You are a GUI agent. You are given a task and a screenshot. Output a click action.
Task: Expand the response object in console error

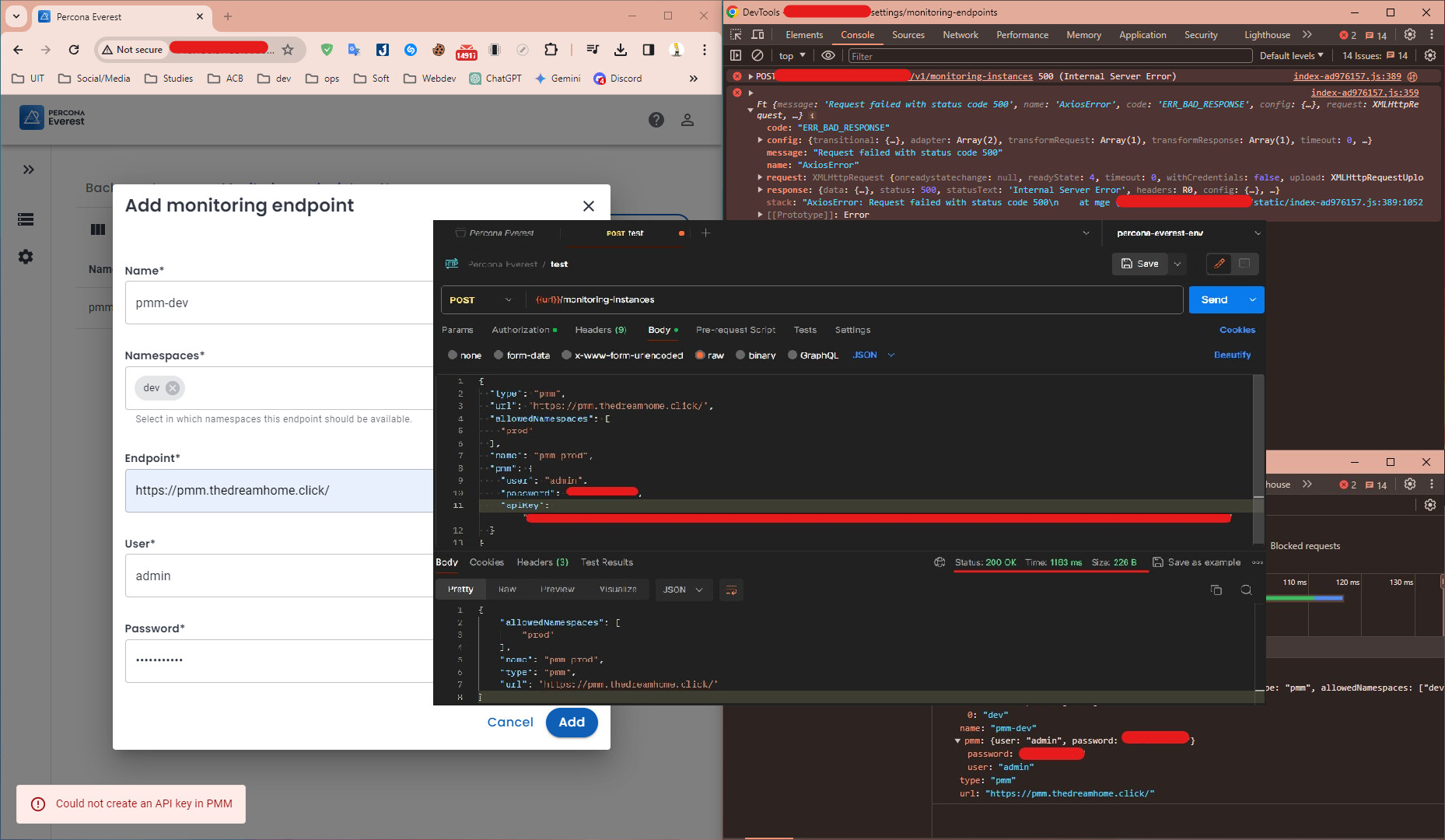[x=760, y=190]
